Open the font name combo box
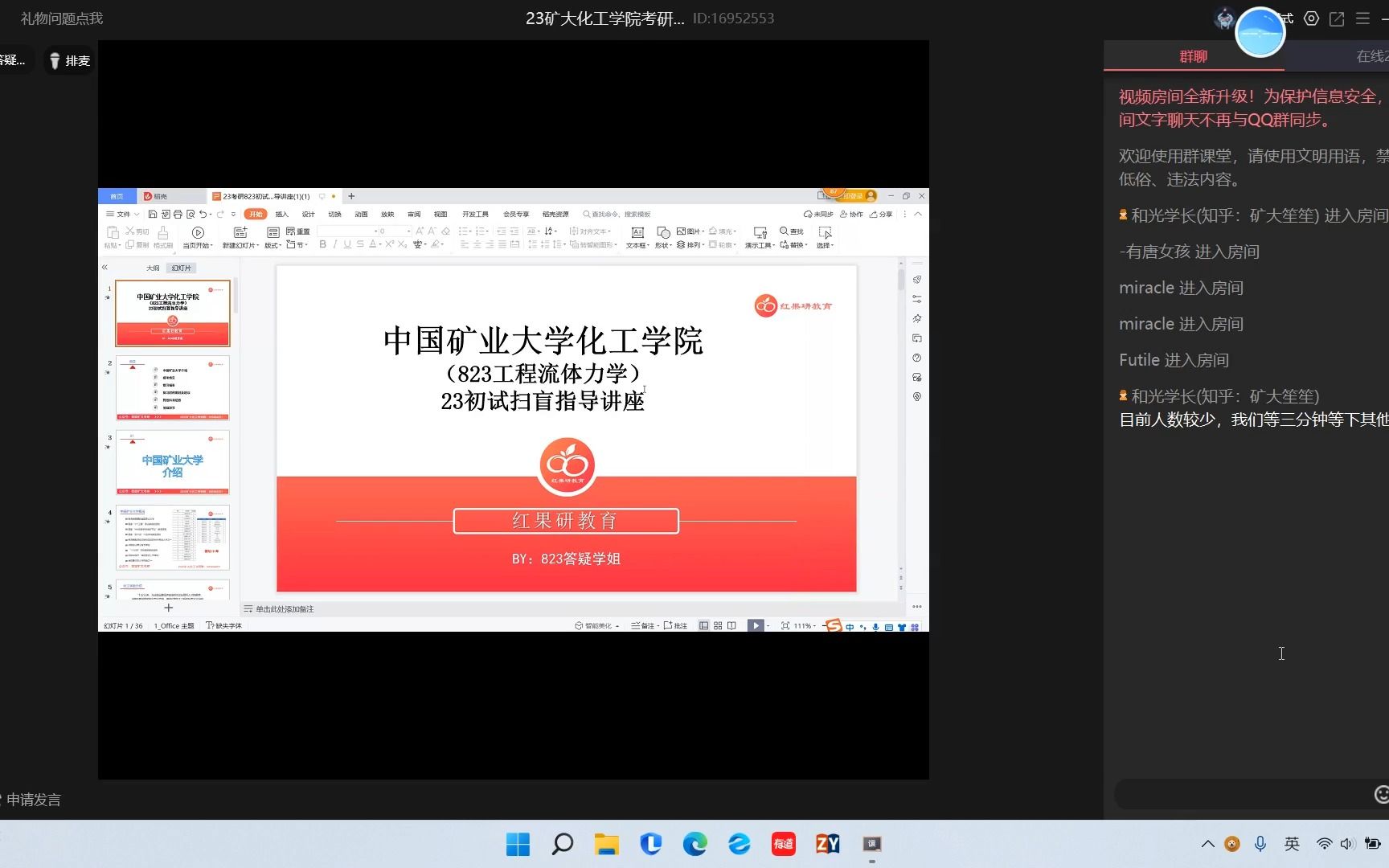 point(348,231)
